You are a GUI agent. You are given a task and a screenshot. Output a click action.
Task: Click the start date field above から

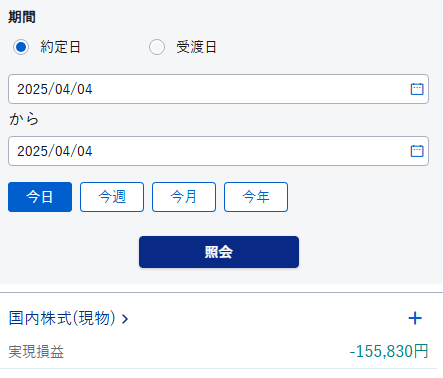click(x=218, y=89)
